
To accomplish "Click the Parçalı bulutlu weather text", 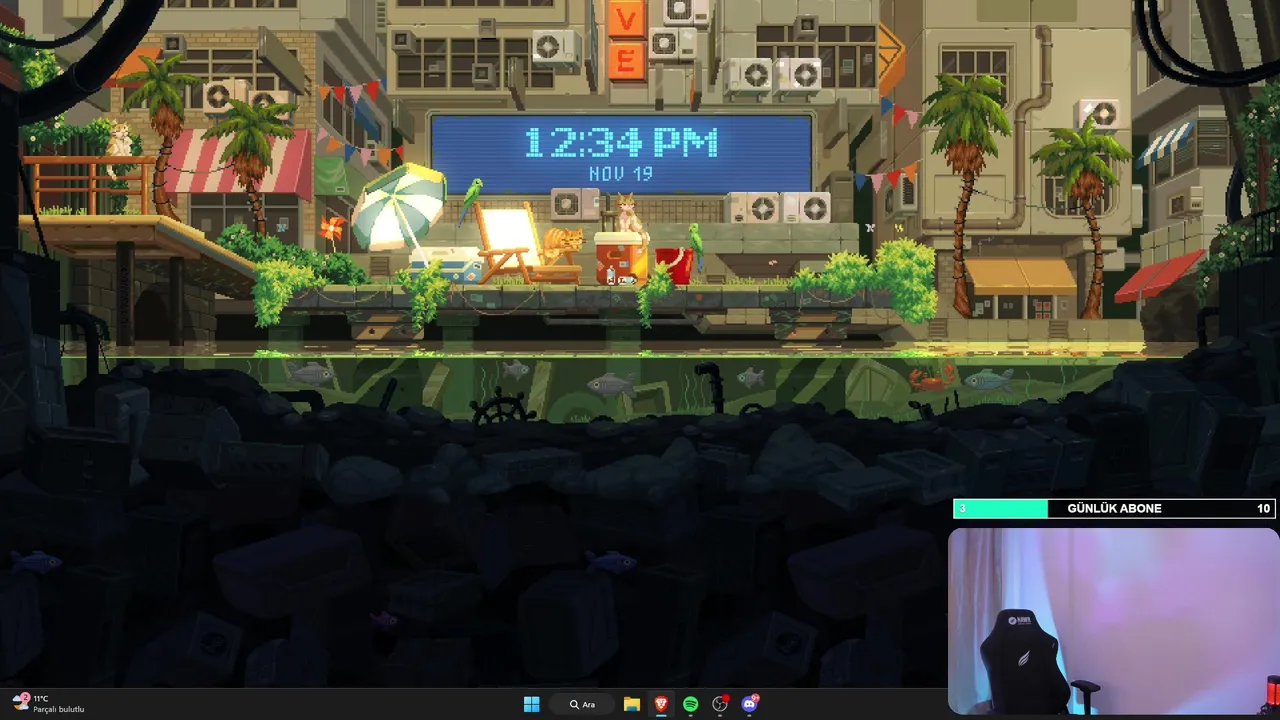I will click(x=58, y=709).
